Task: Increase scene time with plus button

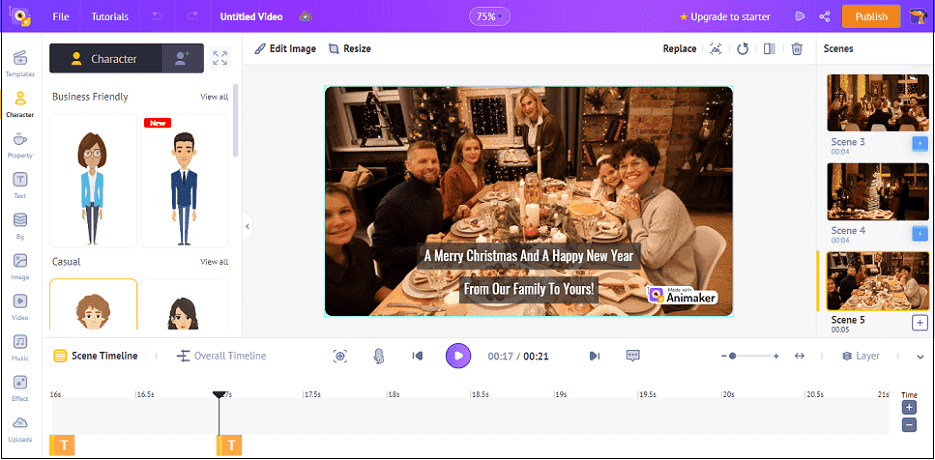Action: [x=909, y=408]
